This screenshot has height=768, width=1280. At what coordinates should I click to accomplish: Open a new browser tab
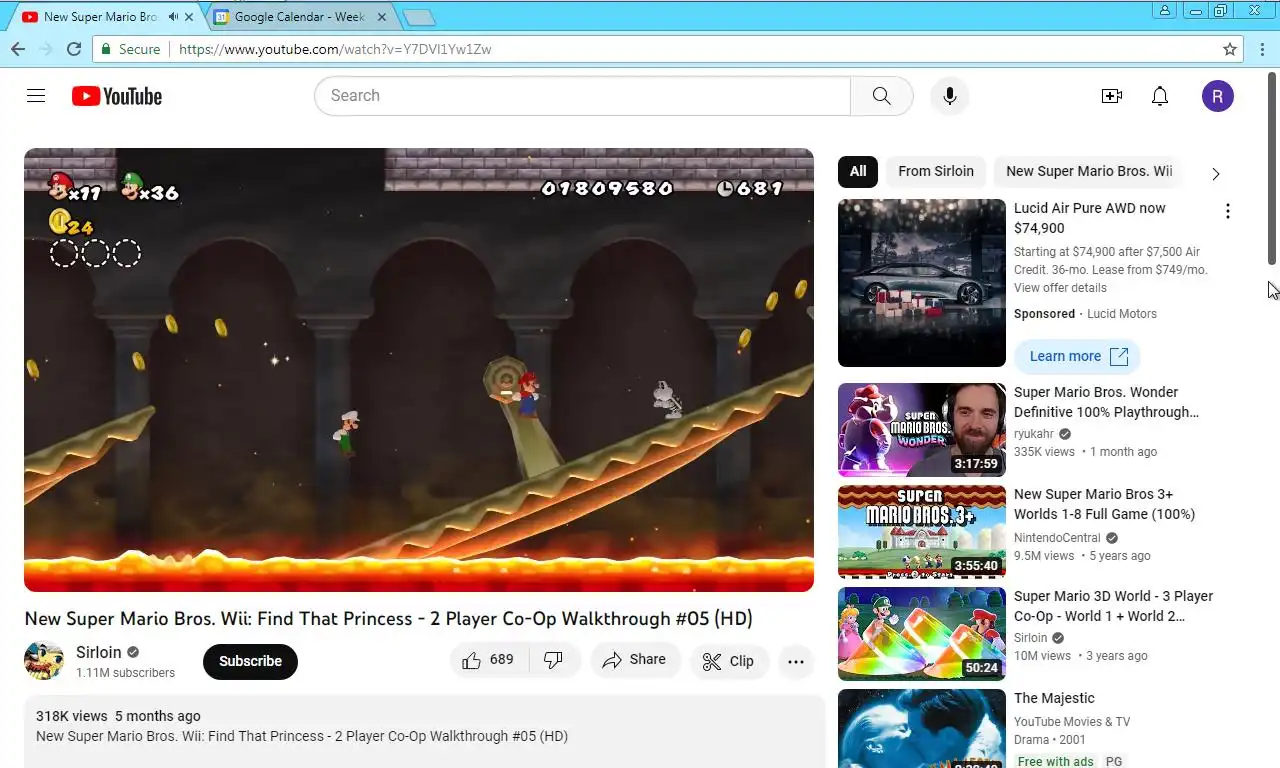tap(418, 17)
